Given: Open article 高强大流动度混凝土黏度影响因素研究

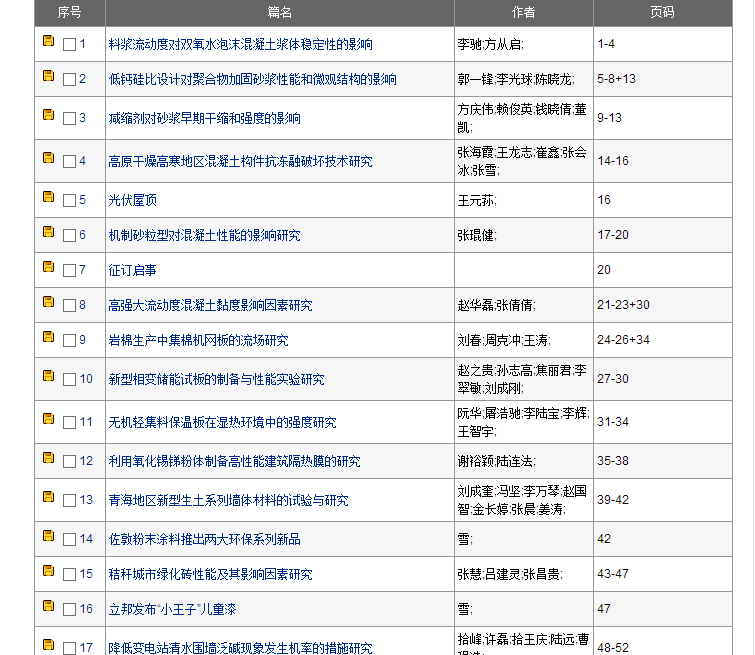Looking at the screenshot, I should pos(210,306).
